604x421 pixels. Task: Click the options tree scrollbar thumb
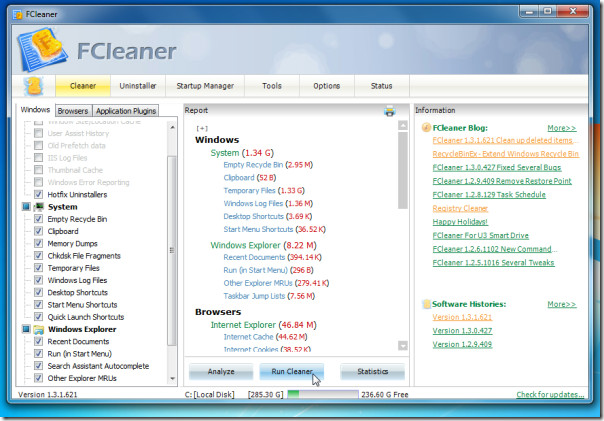pyautogui.click(x=172, y=250)
